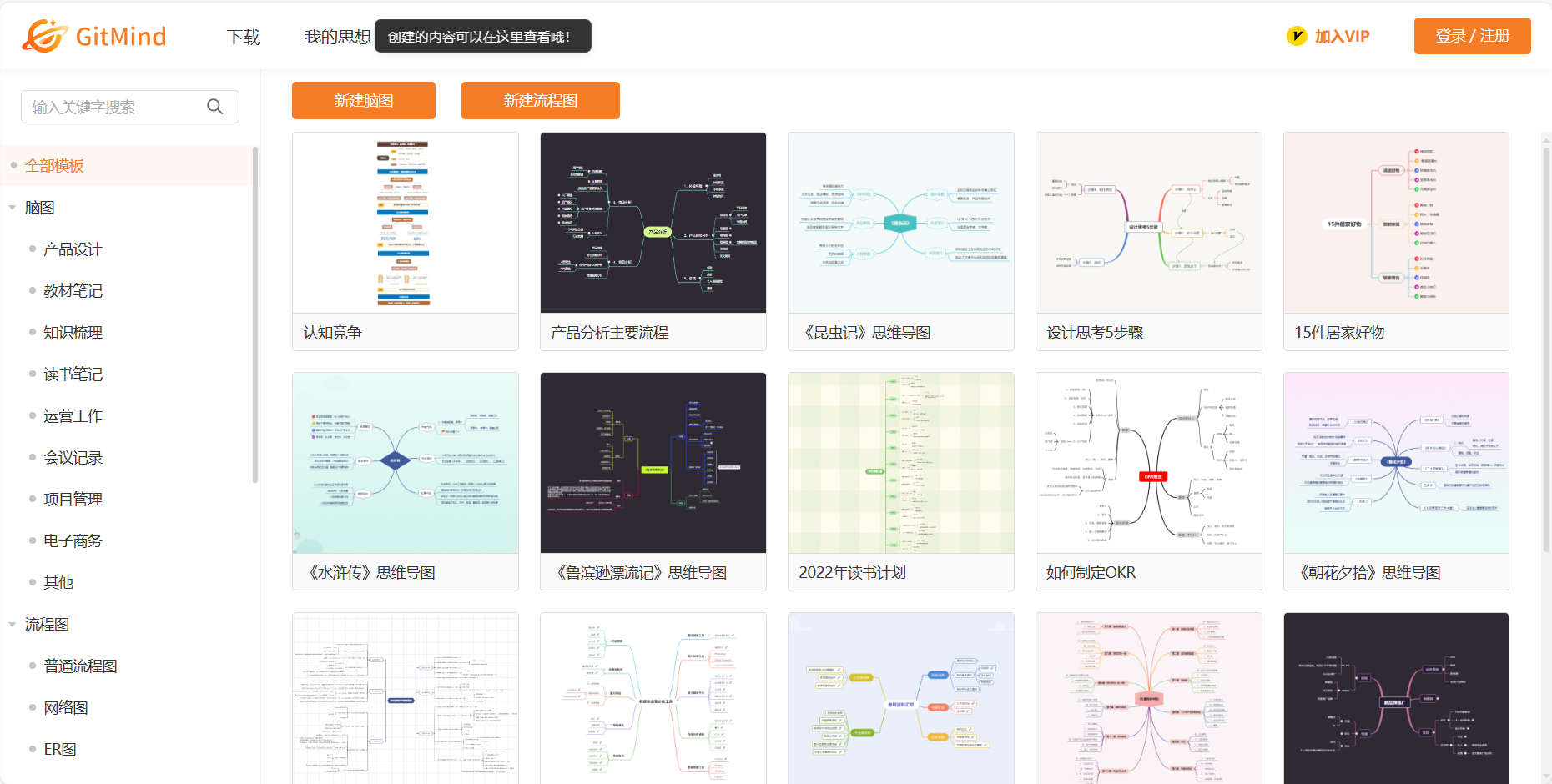The image size is (1552, 784).
Task: Open the 下载 menu item
Action: pyautogui.click(x=243, y=37)
